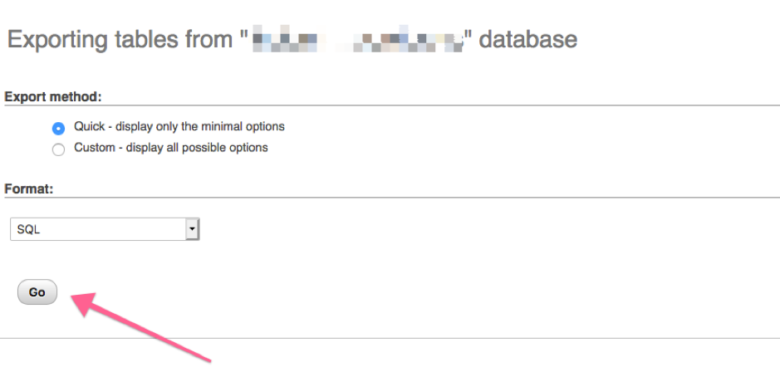
Task: Click the arrow on the format select box
Action: (x=192, y=229)
